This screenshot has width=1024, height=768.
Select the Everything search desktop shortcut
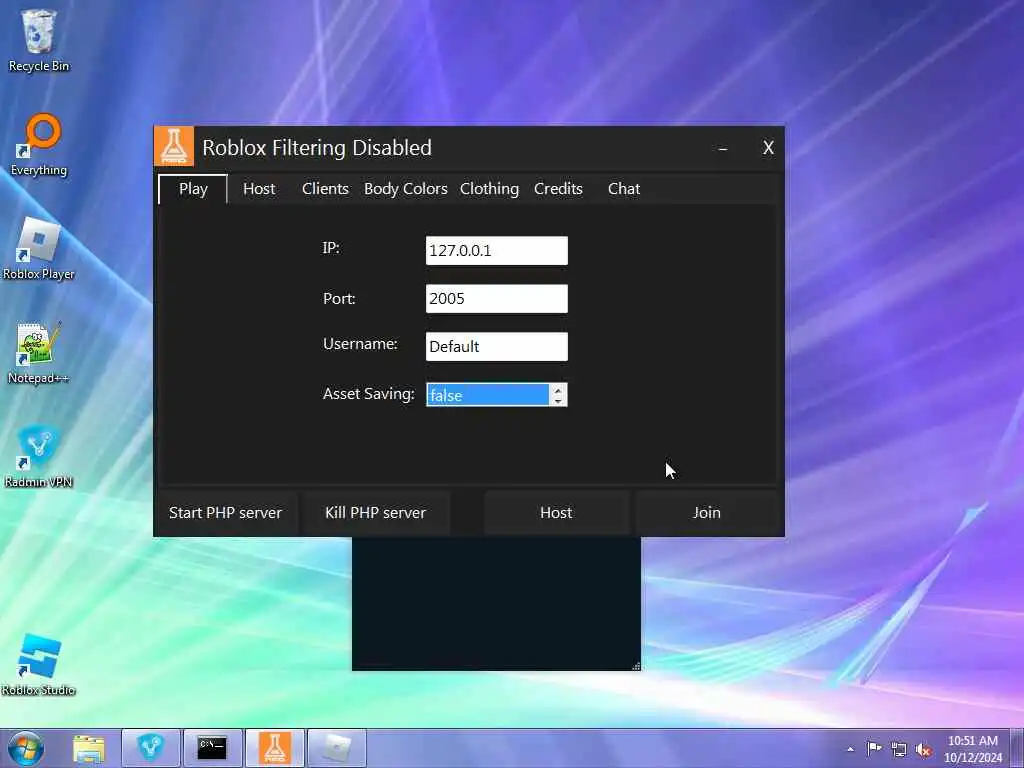[x=39, y=145]
